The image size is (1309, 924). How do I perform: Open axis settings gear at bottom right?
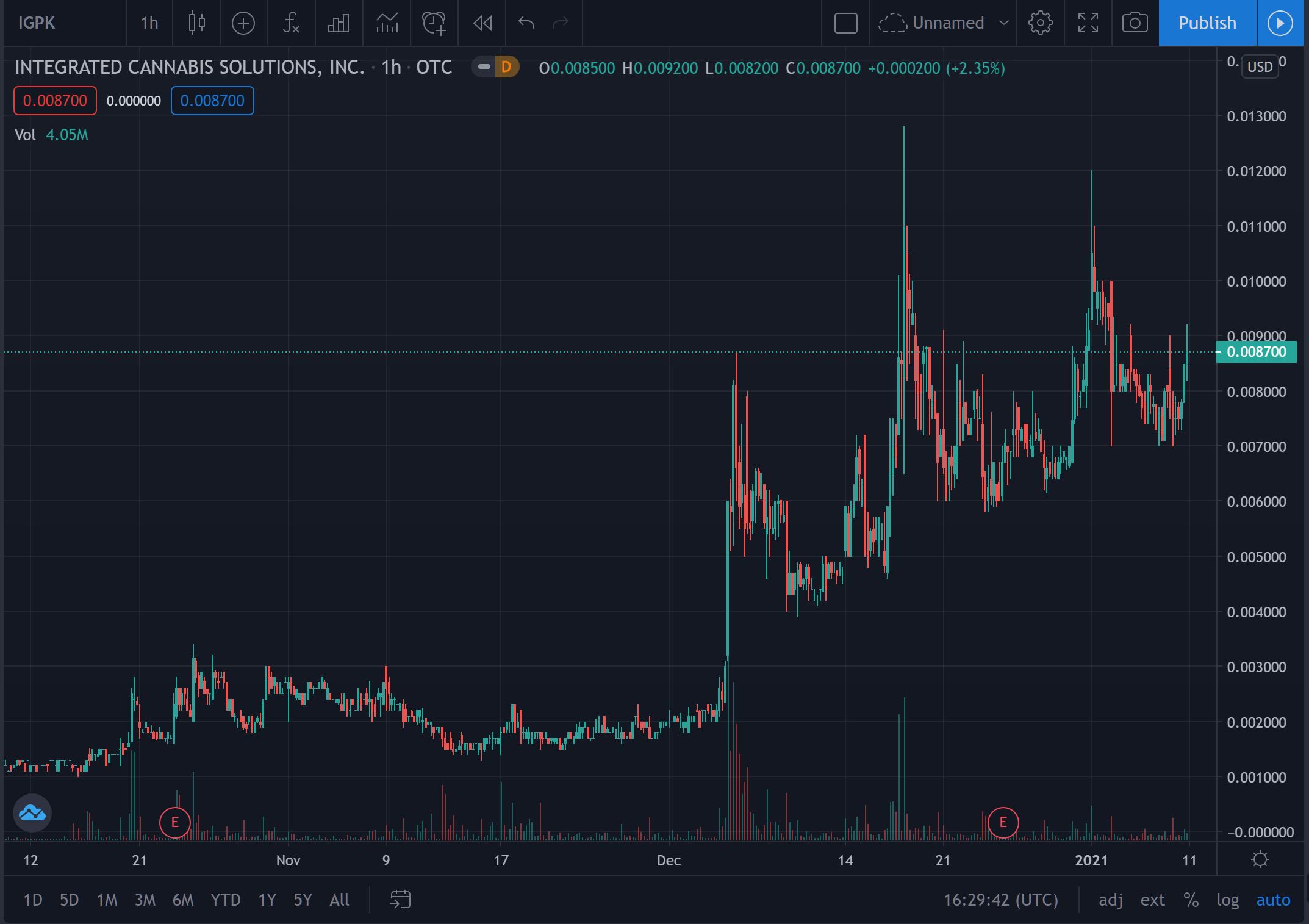click(1260, 860)
